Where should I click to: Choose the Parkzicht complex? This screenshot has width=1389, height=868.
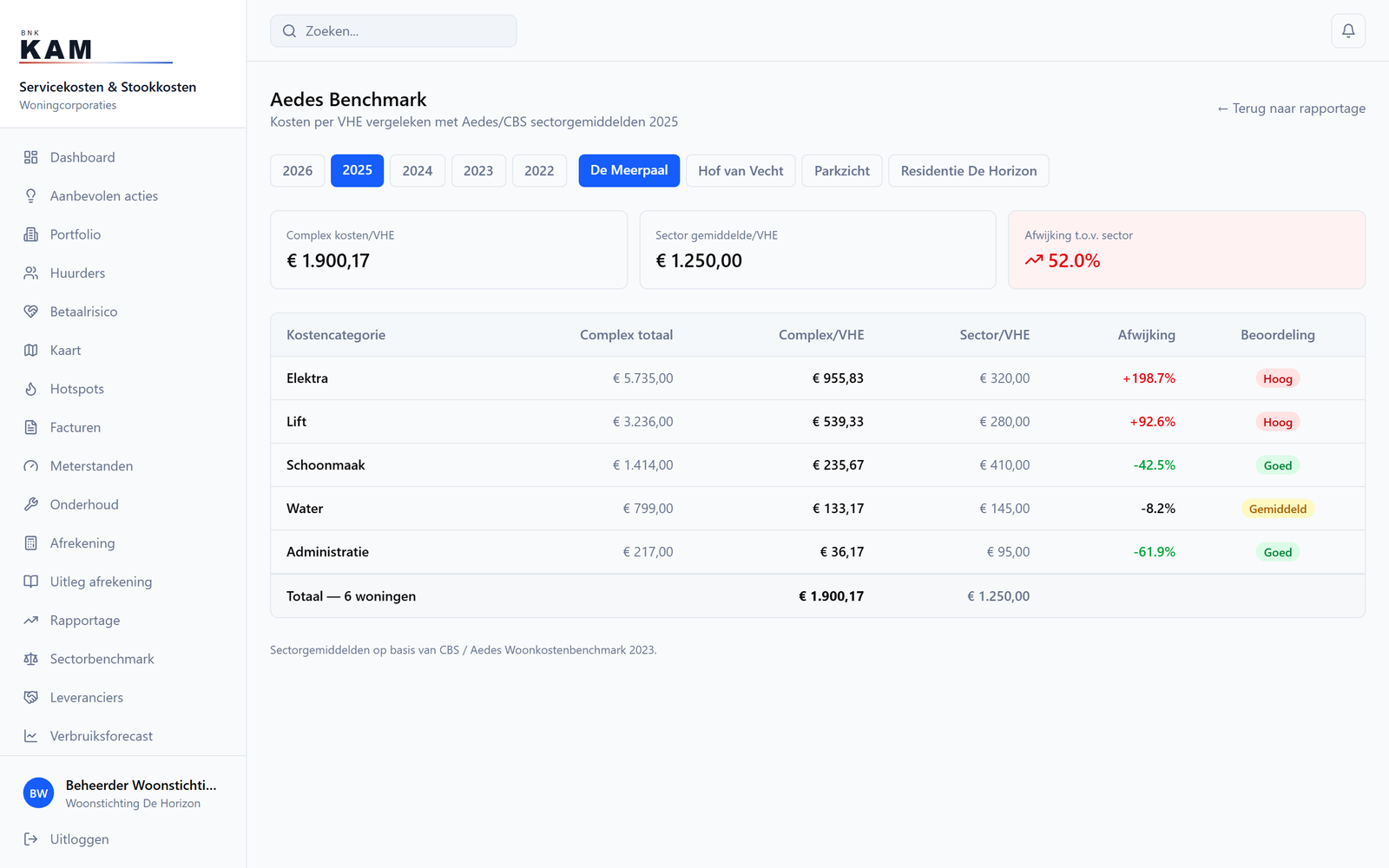(842, 171)
